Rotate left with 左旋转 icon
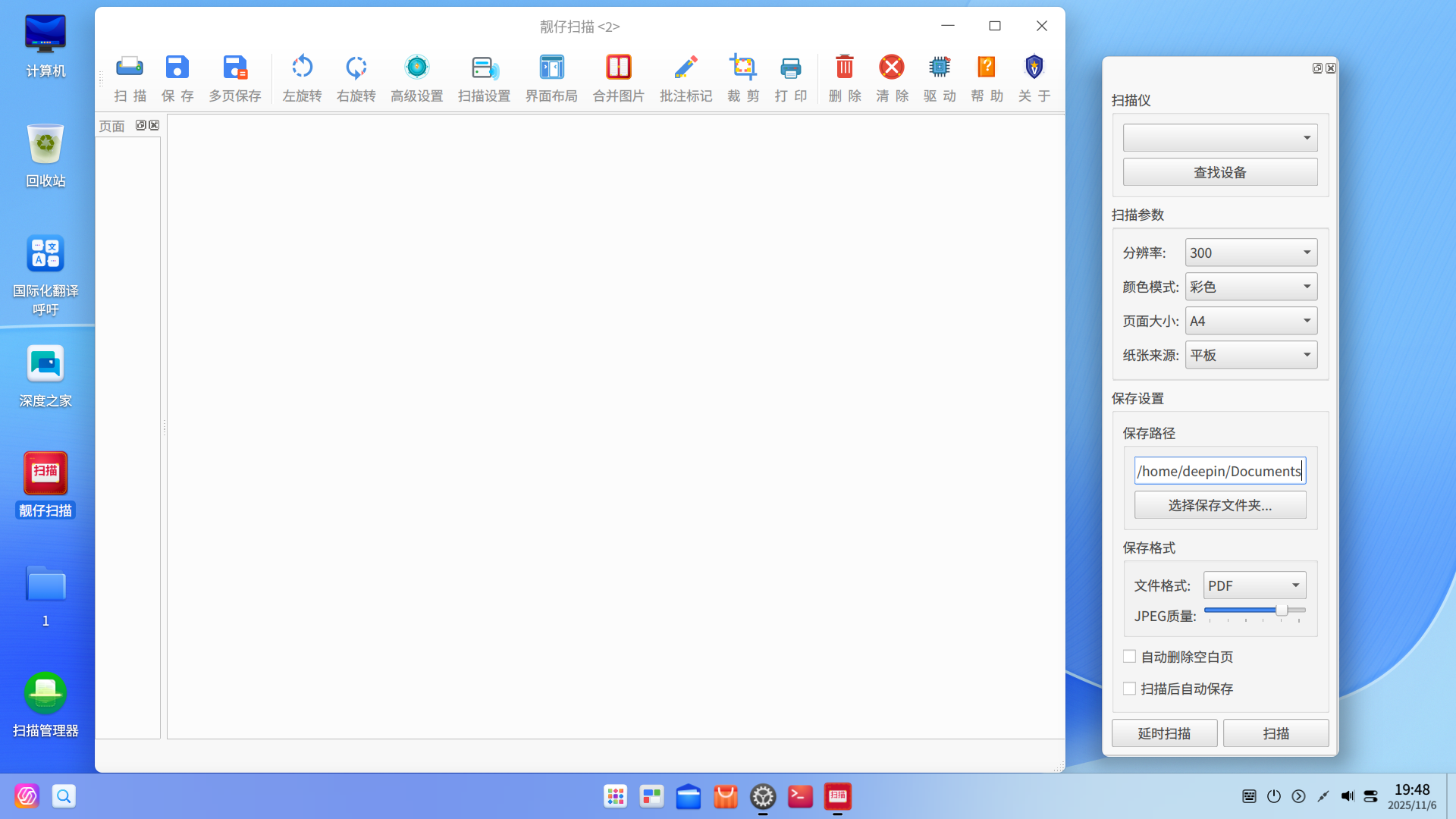The height and width of the screenshot is (819, 1456). click(302, 77)
